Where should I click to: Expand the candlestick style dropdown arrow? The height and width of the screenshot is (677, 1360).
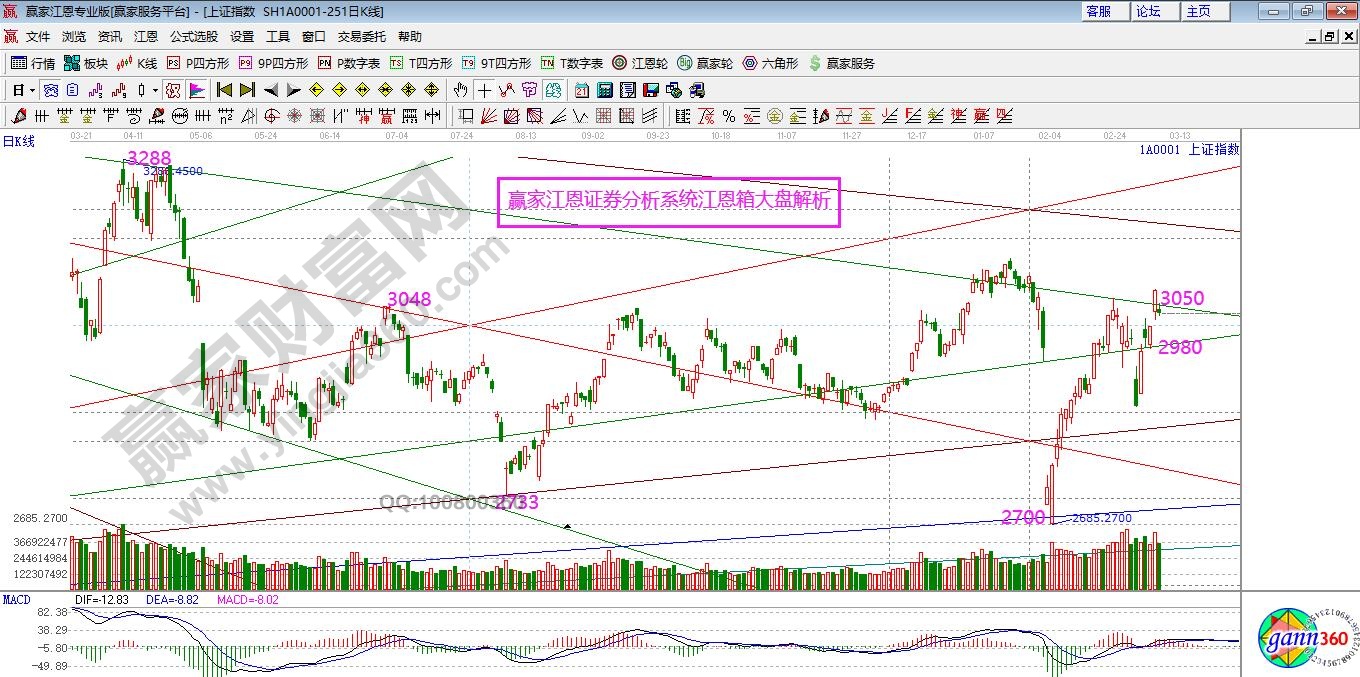(155, 90)
